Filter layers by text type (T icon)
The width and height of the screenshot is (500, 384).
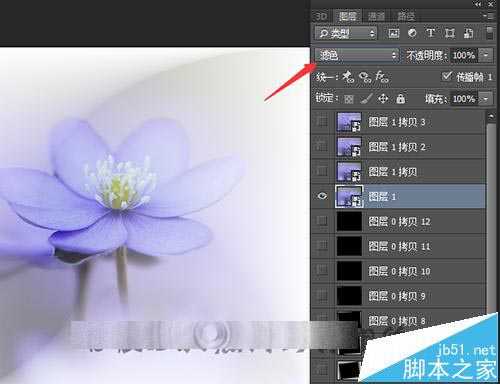[431, 33]
